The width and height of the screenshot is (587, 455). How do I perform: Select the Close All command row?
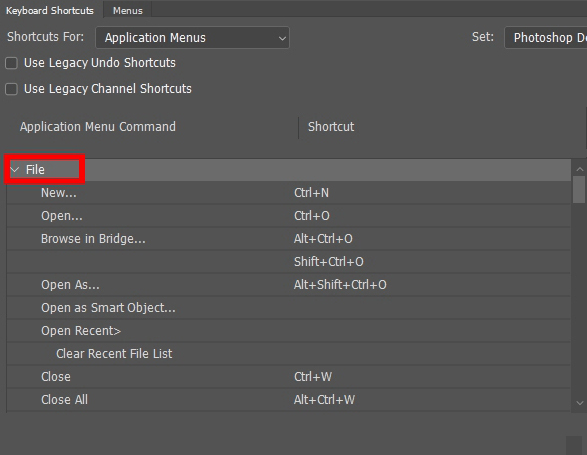click(x=289, y=400)
